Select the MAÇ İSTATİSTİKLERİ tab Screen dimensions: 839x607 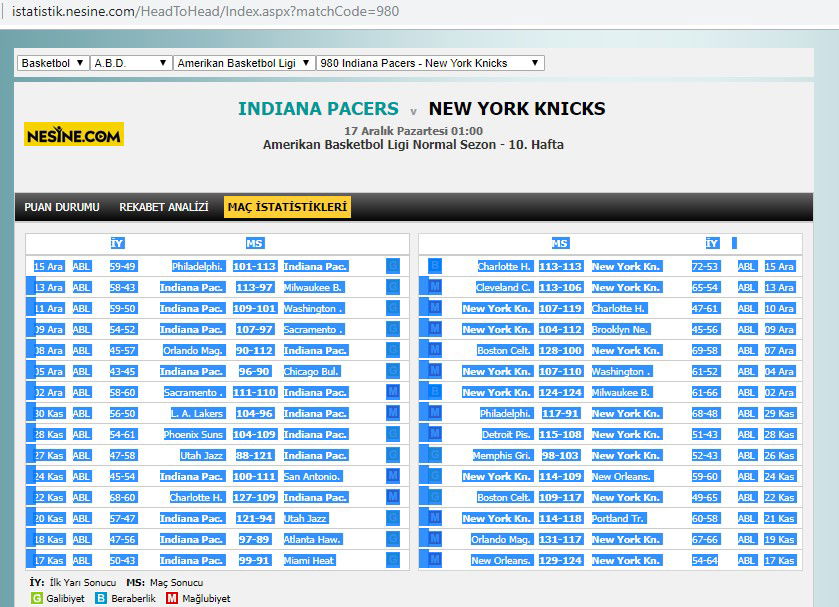(x=287, y=207)
